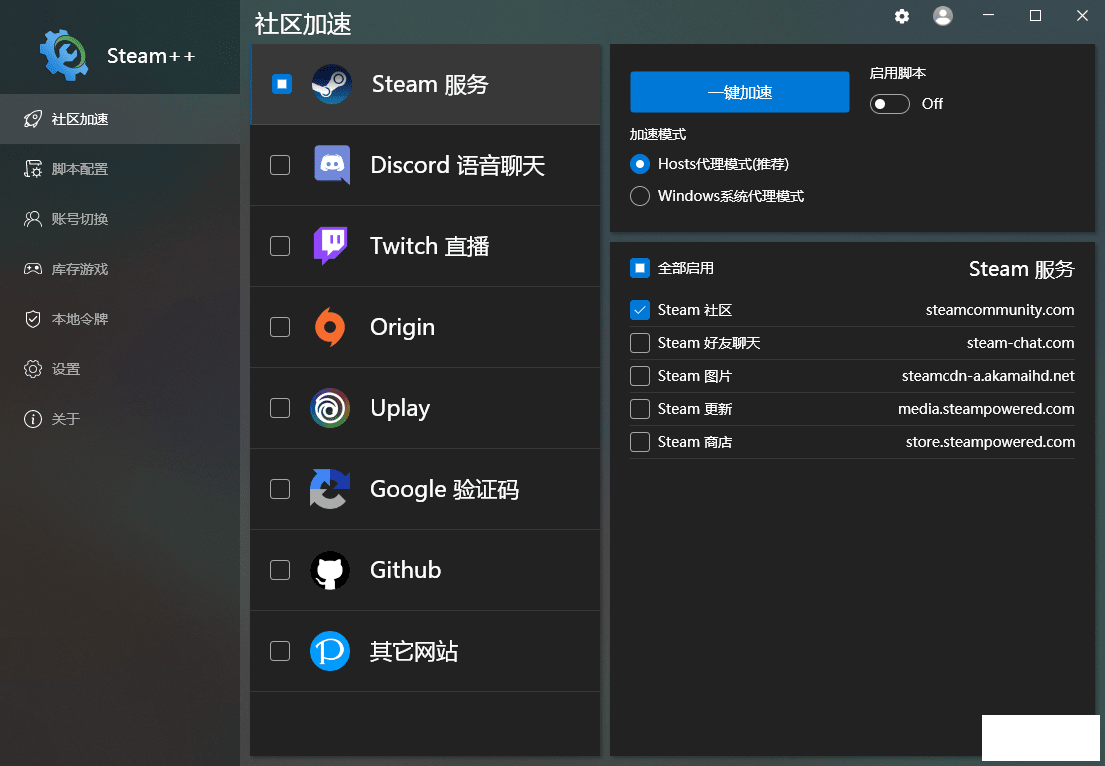This screenshot has width=1105, height=766.
Task: Select Windows系统代理模式 radio option
Action: click(640, 196)
